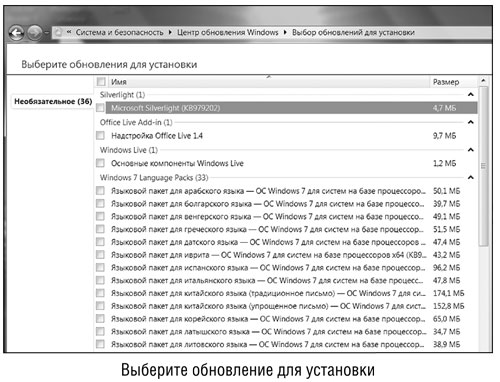The width and height of the screenshot is (500, 382).
Task: Collapse the Office Live Add-in (1) group
Action: 471,122
